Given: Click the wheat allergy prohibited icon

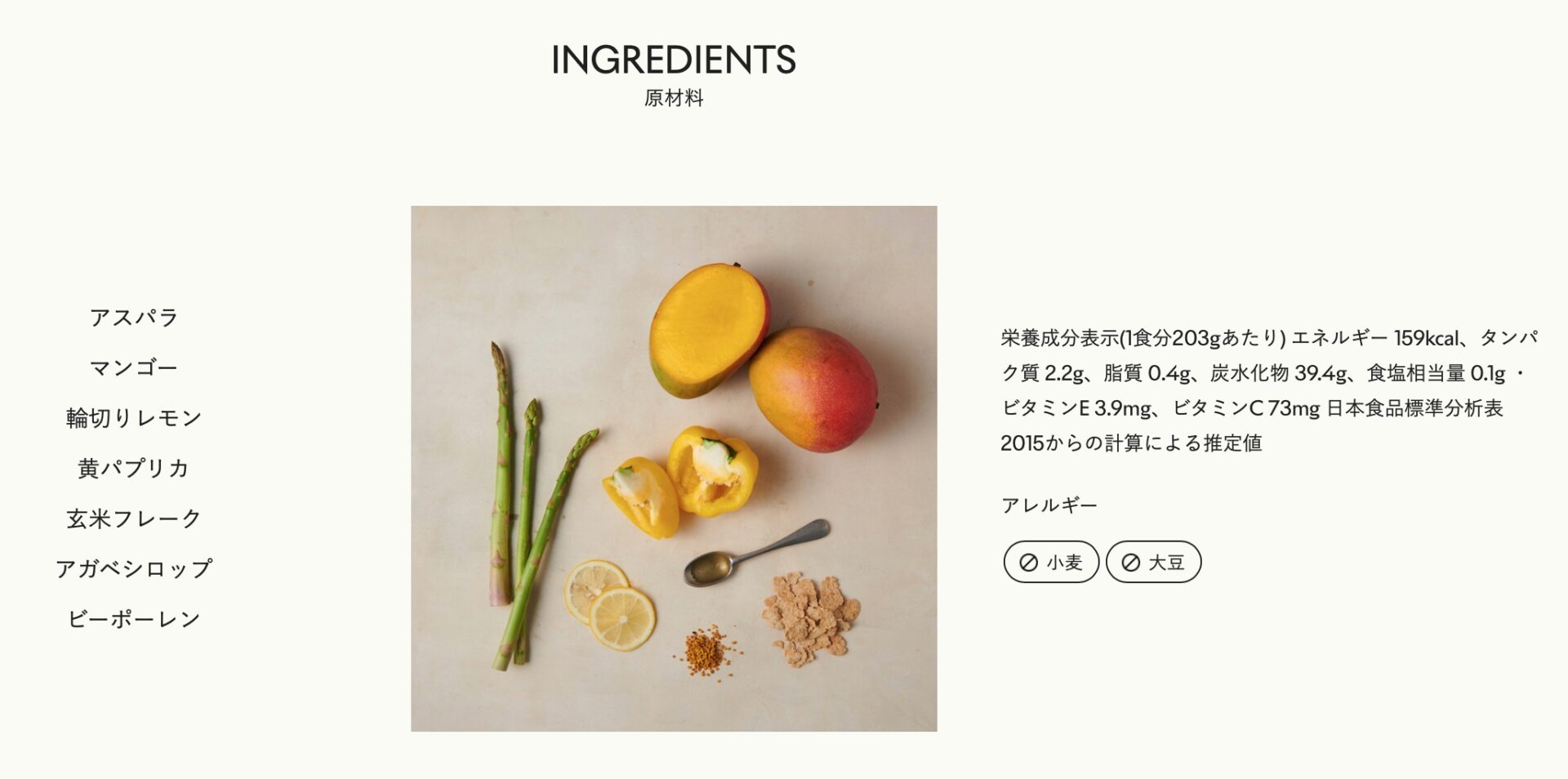Looking at the screenshot, I should click(1029, 563).
